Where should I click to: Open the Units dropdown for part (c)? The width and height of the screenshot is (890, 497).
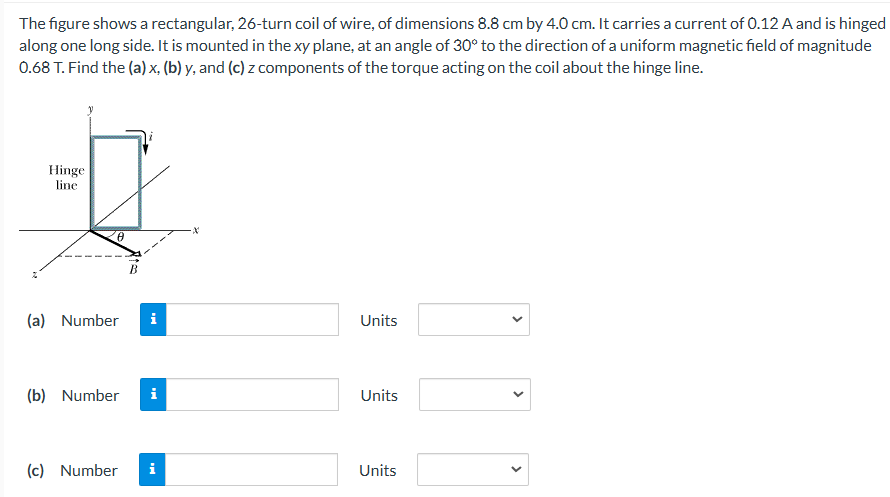coord(473,469)
